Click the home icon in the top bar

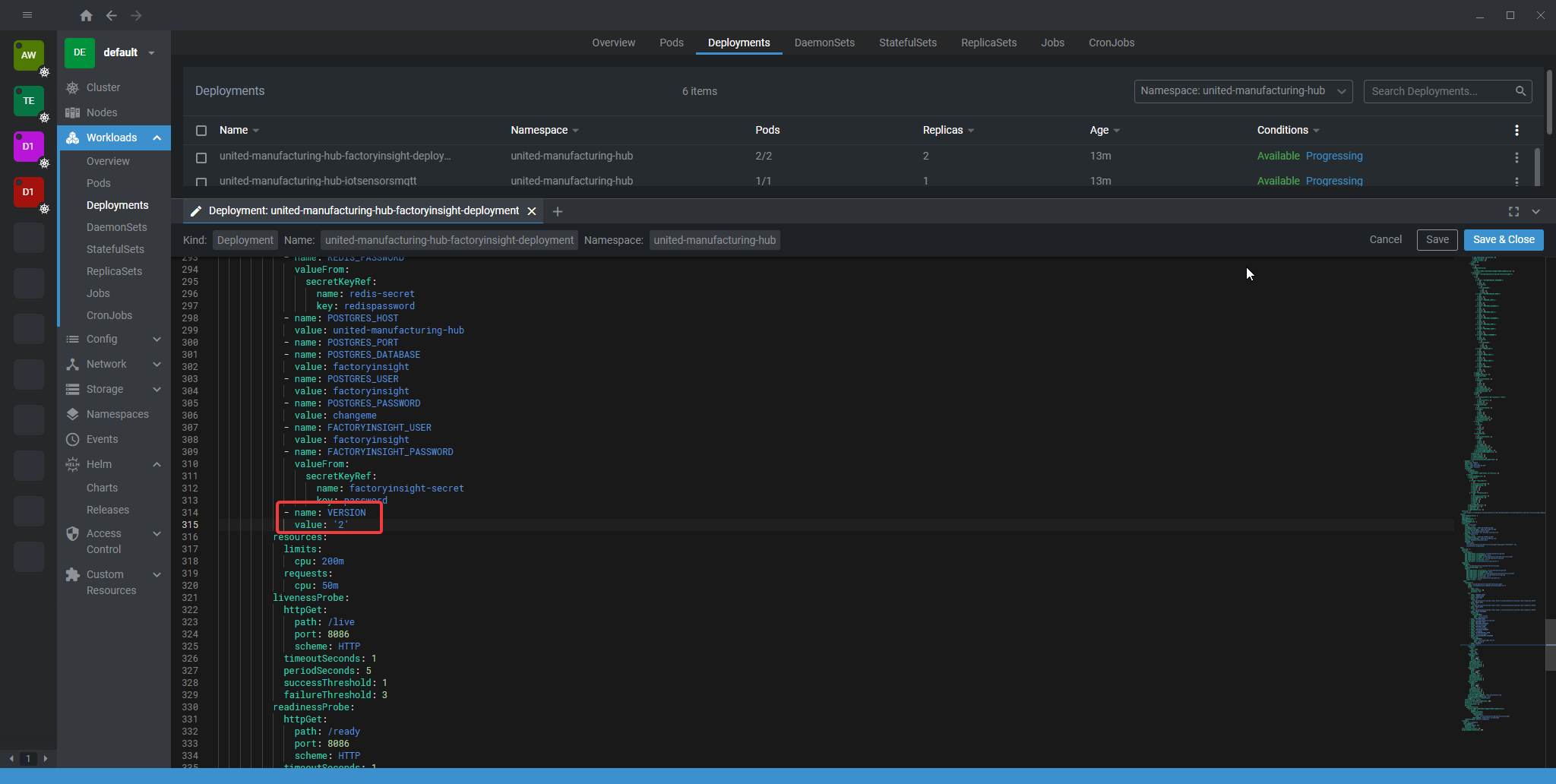coord(86,15)
